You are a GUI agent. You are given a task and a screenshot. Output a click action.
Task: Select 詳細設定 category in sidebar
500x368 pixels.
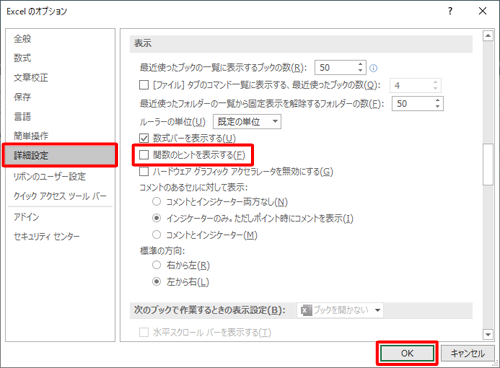tap(60, 155)
